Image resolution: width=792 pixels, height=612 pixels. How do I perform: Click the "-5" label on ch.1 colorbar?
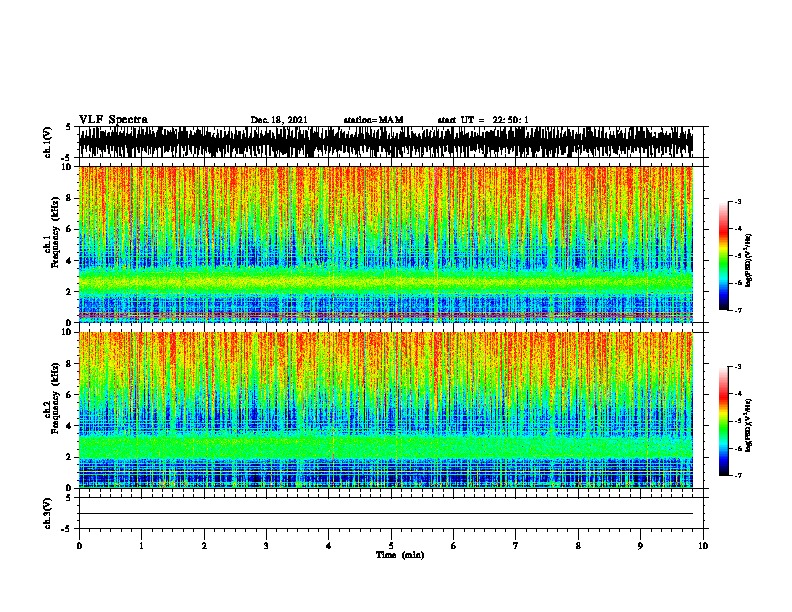(x=738, y=256)
